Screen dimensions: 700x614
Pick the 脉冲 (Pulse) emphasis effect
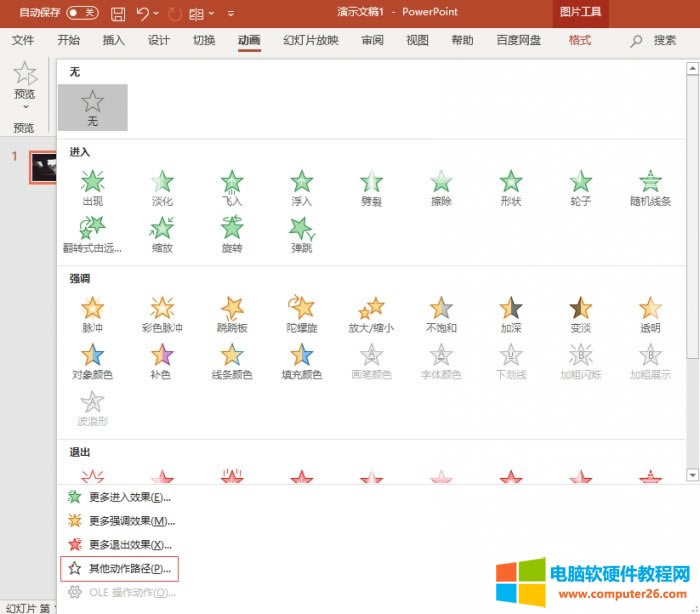93,313
